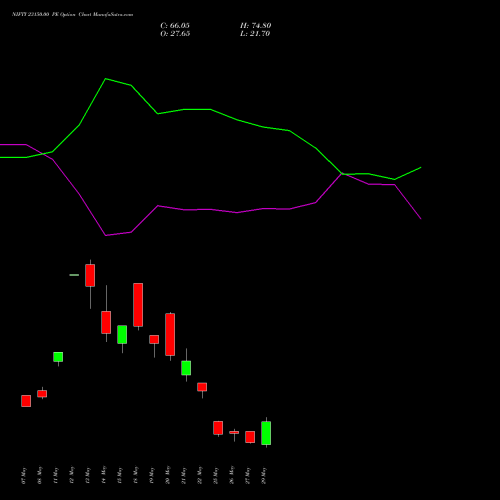Viewport: 500px width, 500px height.
Task: Click the 08 May date label
Action: coord(40,476)
